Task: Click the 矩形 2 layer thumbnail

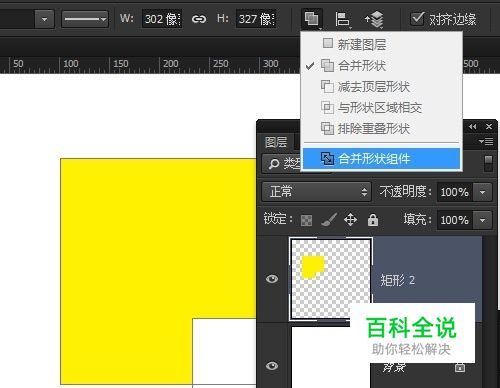Action: 331,279
